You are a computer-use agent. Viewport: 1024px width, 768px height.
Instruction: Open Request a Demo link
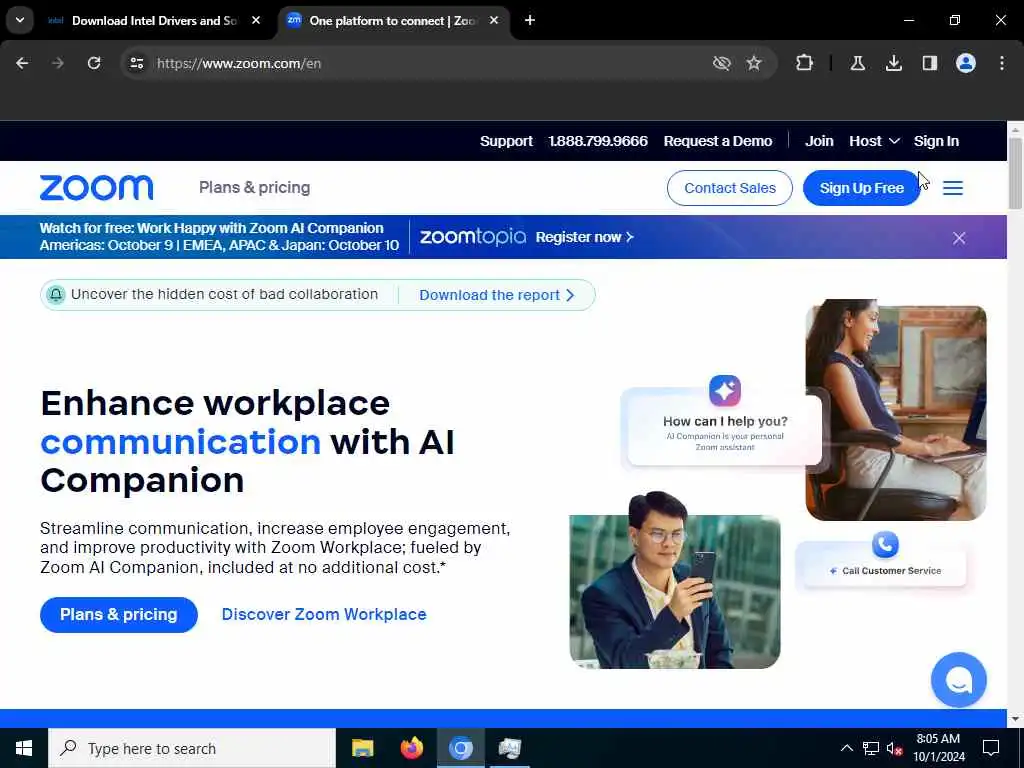tap(718, 141)
